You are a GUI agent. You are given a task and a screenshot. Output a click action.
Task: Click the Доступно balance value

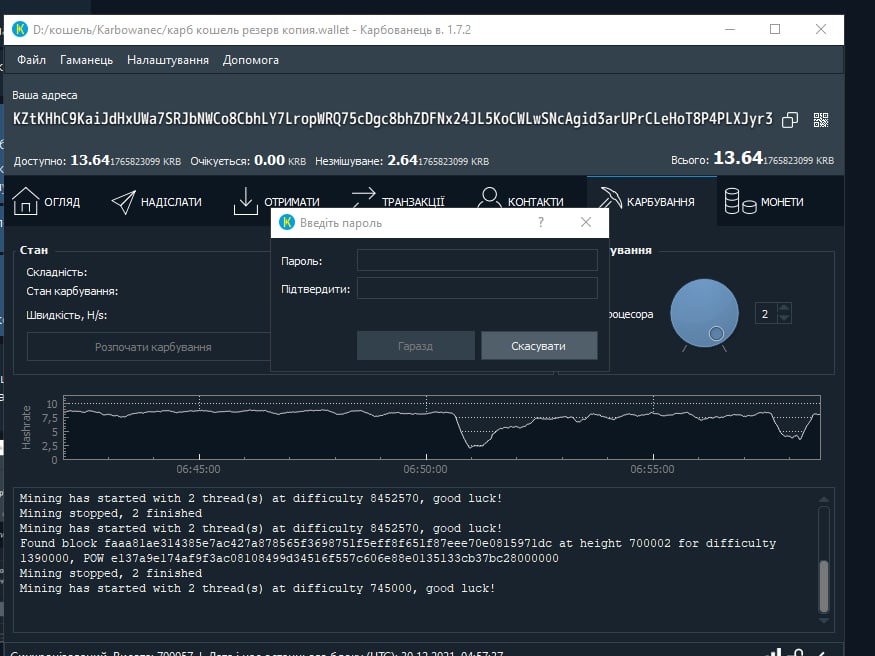126,161
